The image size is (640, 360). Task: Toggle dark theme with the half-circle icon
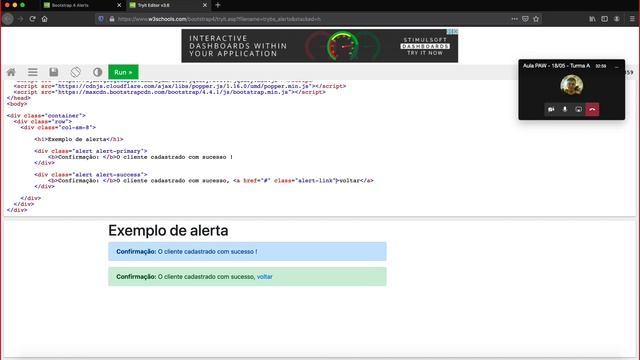coord(97,72)
